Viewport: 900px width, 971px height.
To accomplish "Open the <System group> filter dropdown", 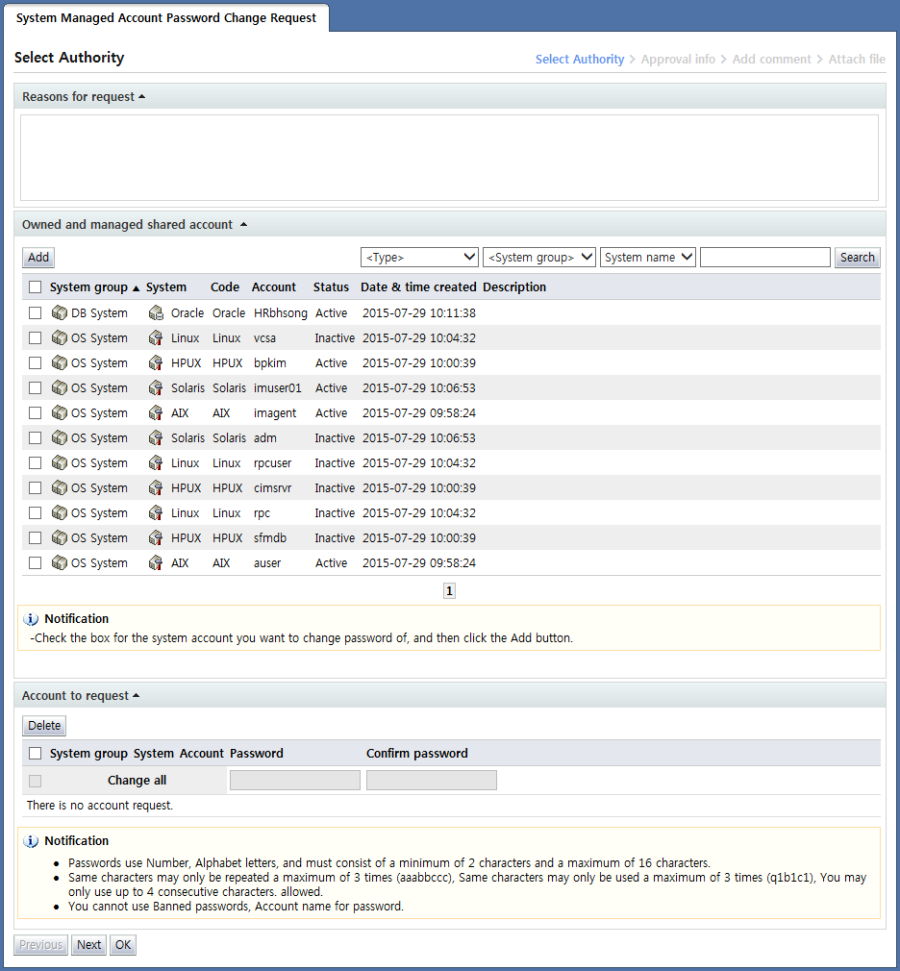I will pyautogui.click(x=539, y=257).
